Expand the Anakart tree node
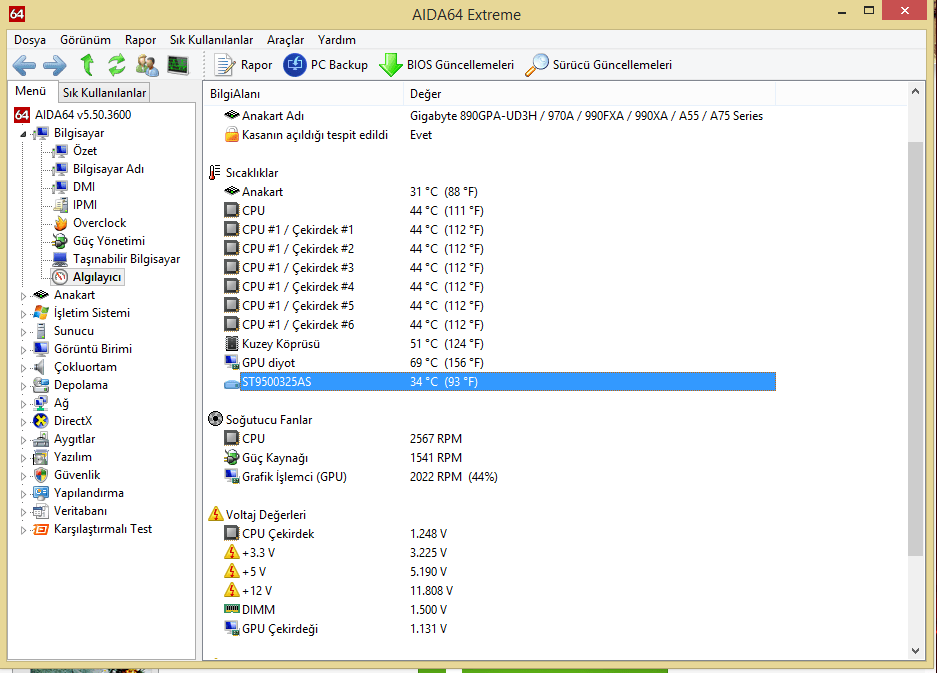This screenshot has width=937, height=673. pyautogui.click(x=23, y=296)
